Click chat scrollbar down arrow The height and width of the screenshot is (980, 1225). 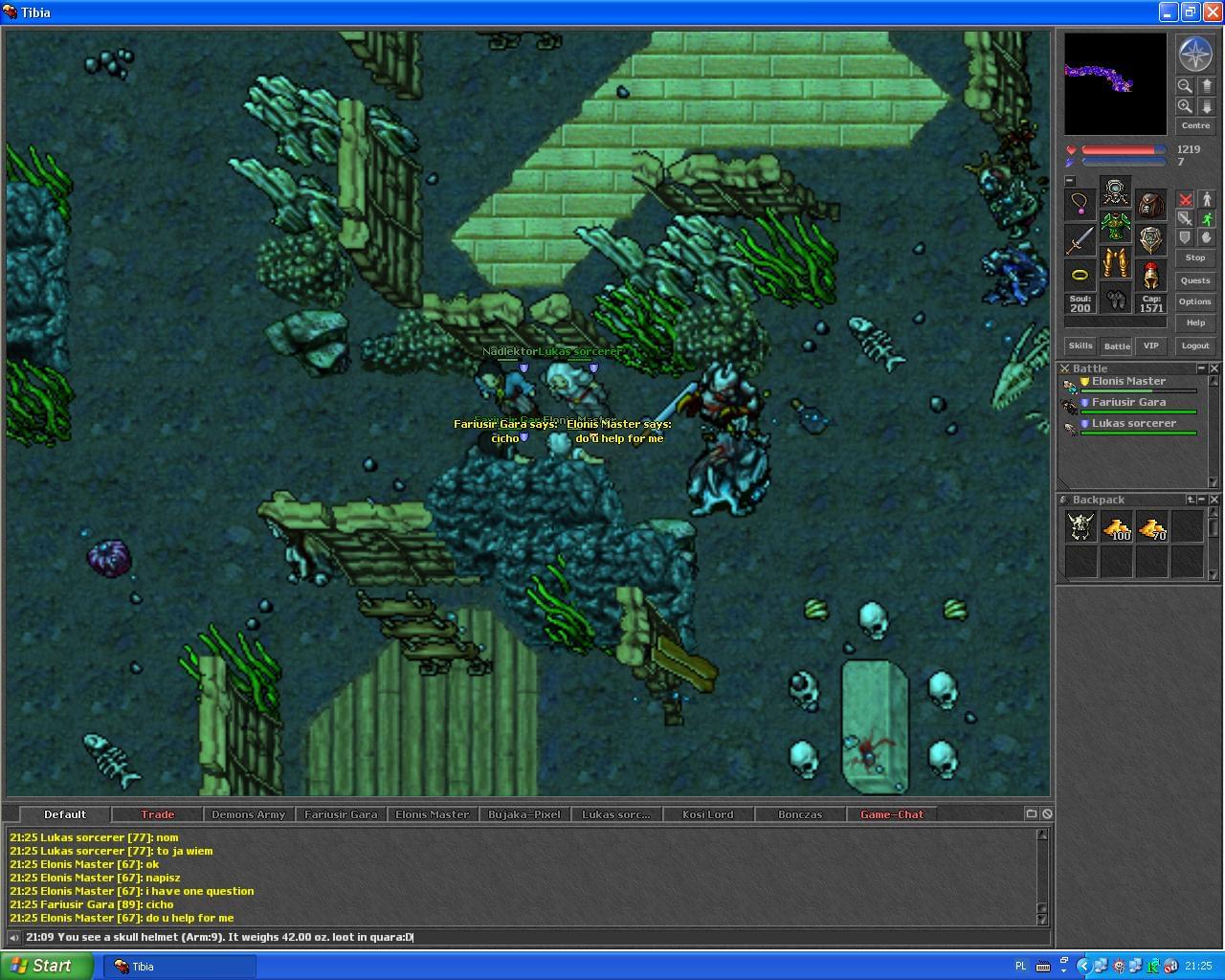pos(1043,920)
